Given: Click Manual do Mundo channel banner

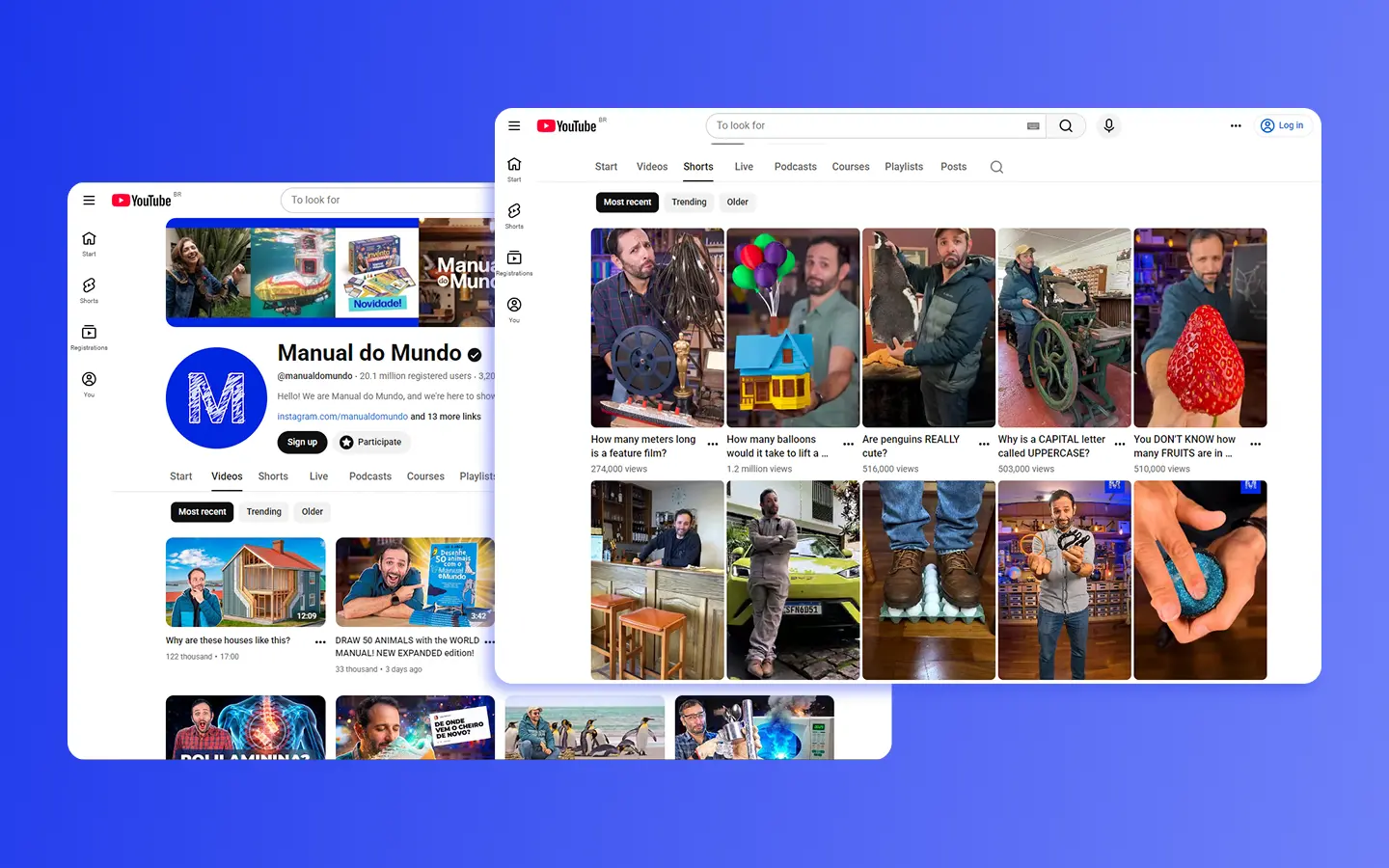Looking at the screenshot, I should [x=330, y=273].
